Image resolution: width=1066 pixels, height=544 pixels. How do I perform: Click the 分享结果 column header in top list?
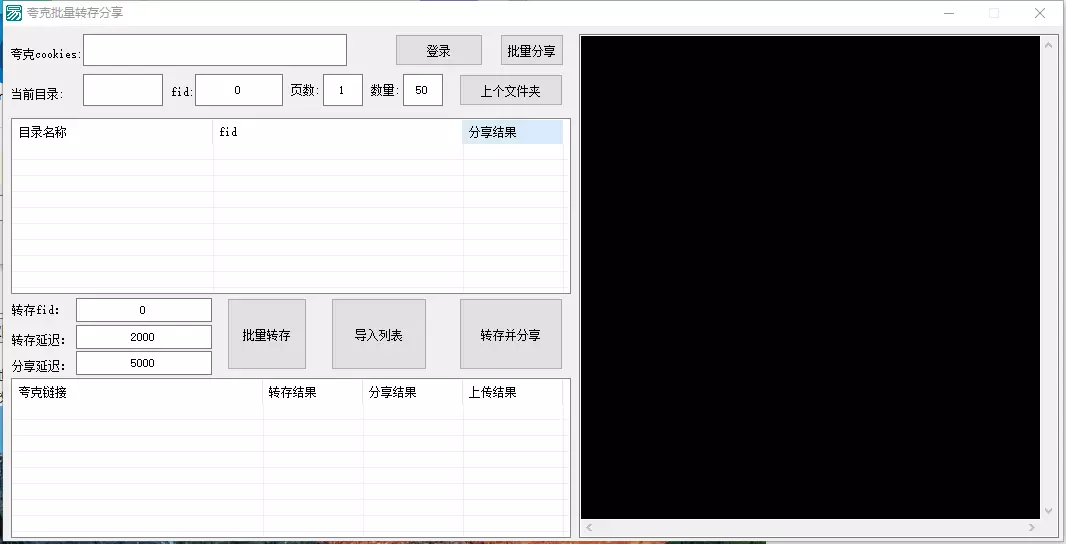pos(512,132)
